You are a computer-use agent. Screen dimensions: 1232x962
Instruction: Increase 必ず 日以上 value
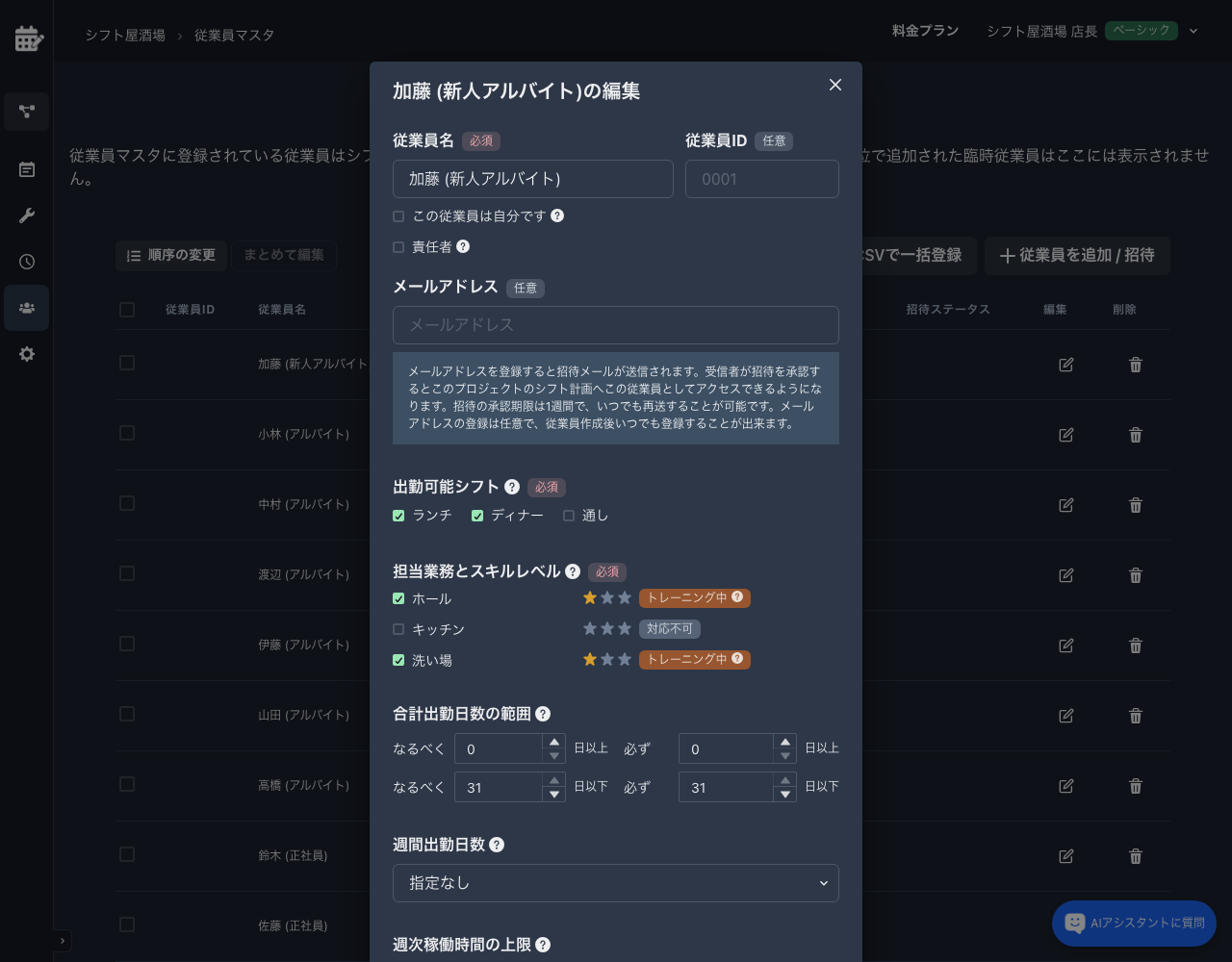click(x=785, y=742)
